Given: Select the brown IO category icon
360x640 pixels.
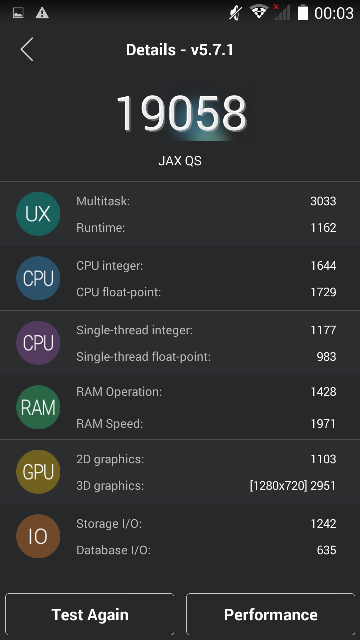Looking at the screenshot, I should pos(38,536).
